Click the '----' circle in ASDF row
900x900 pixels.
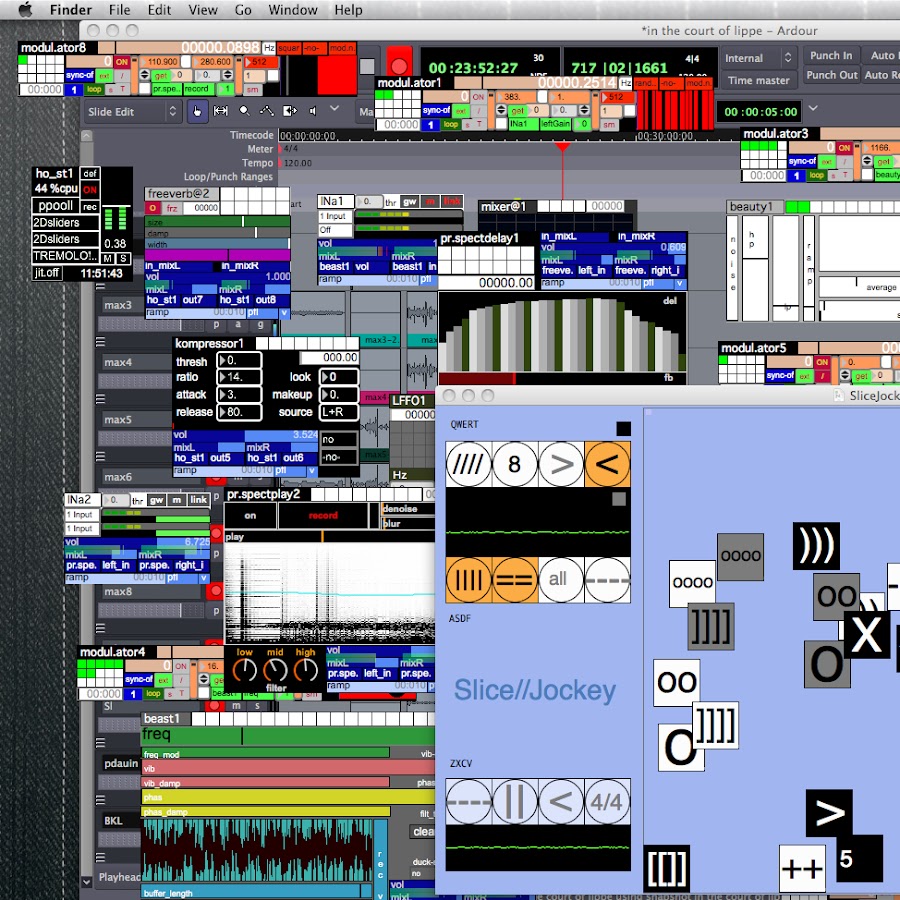pyautogui.click(x=607, y=580)
